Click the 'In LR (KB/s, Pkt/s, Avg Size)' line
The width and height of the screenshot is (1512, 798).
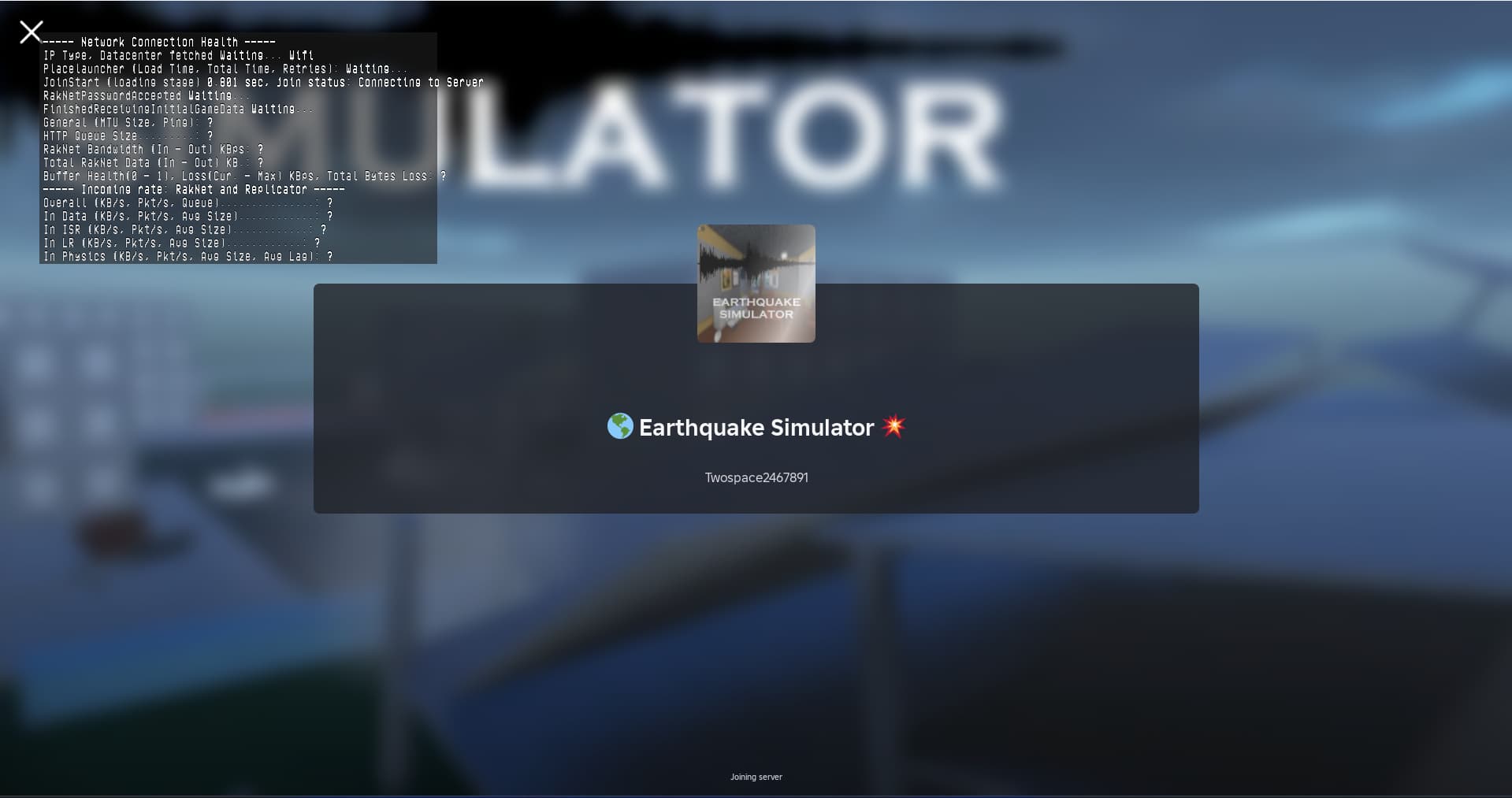tap(182, 243)
